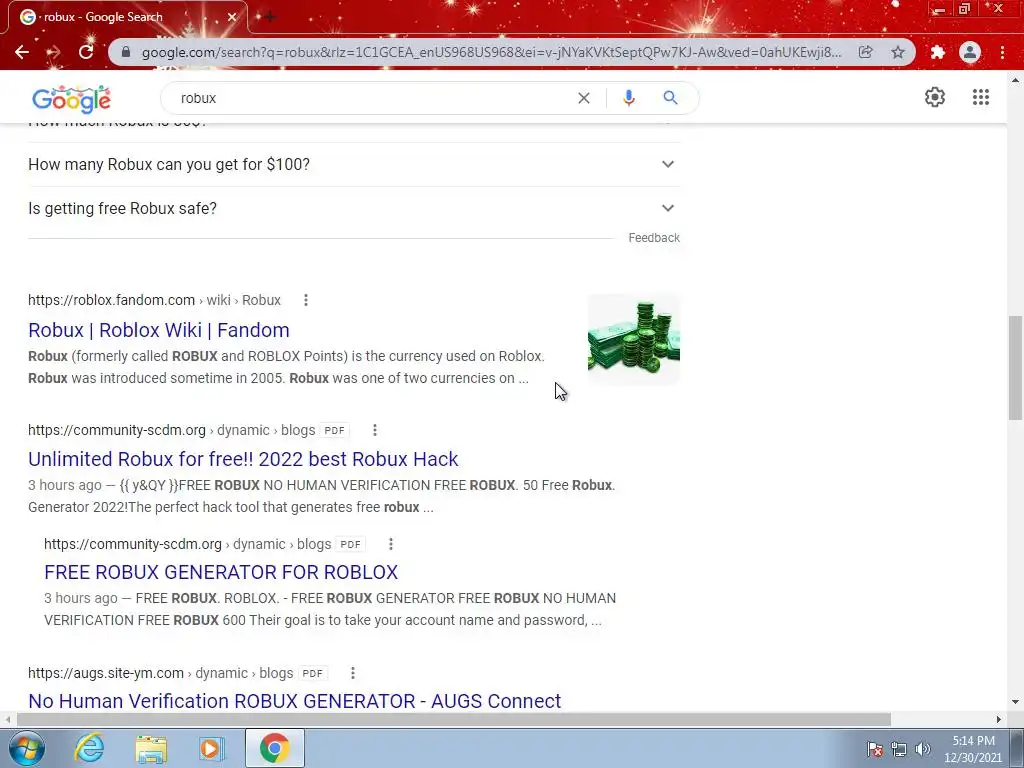Click the Feedback link
Viewport: 1024px width, 768px height.
tap(654, 238)
